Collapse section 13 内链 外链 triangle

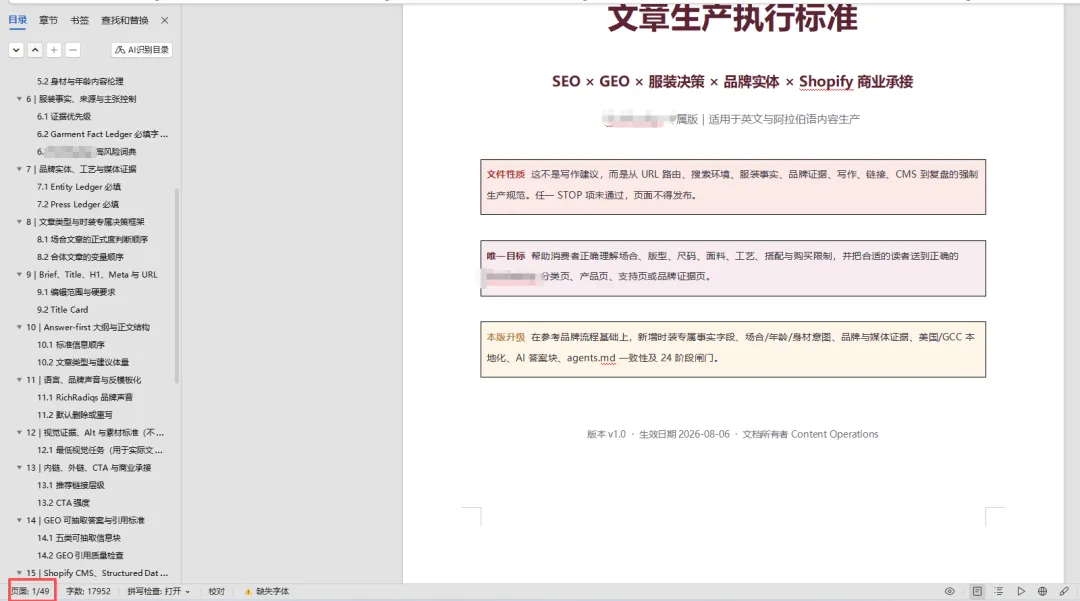pyautogui.click(x=19, y=467)
